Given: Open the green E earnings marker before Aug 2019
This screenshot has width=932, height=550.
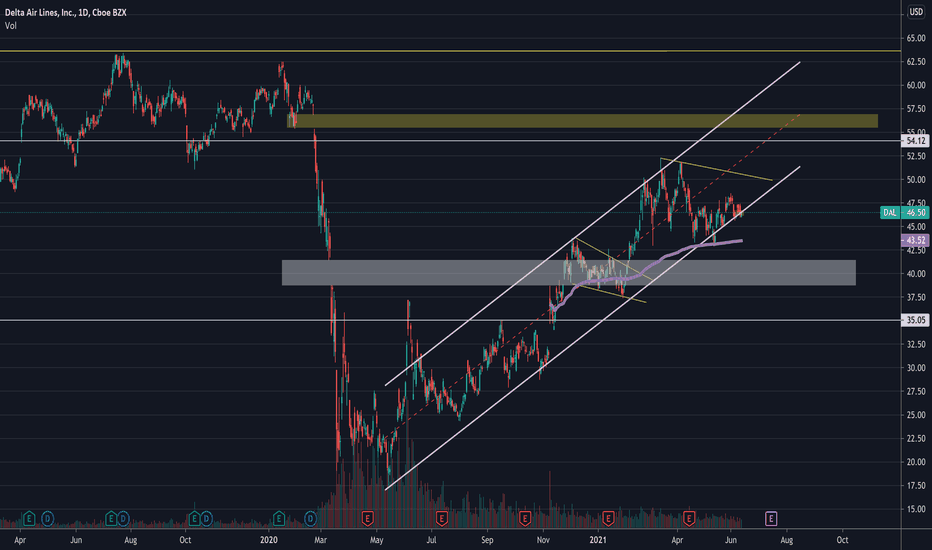Looking at the screenshot, I should point(111,518).
